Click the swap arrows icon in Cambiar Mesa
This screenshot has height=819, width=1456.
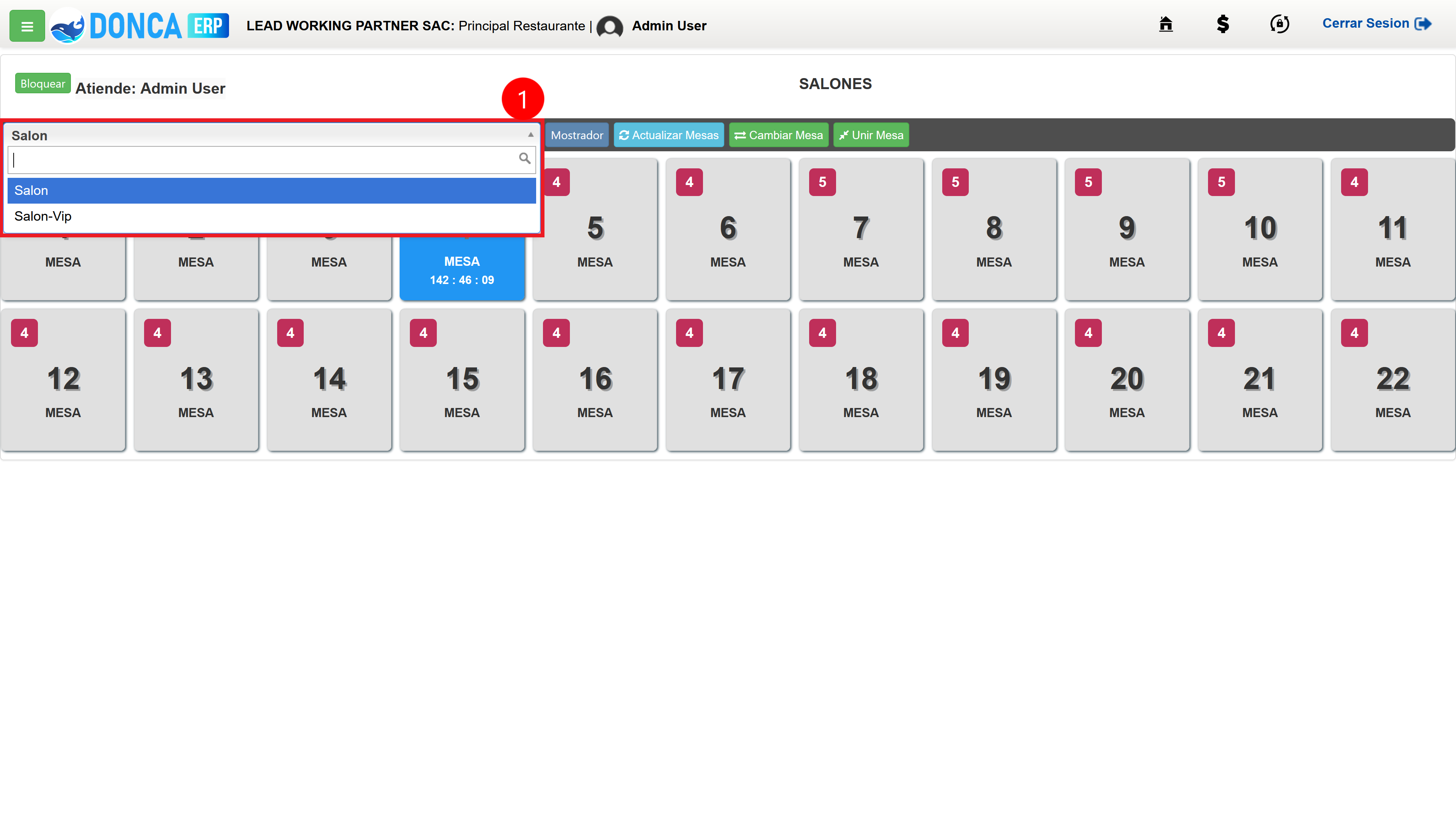(740, 136)
